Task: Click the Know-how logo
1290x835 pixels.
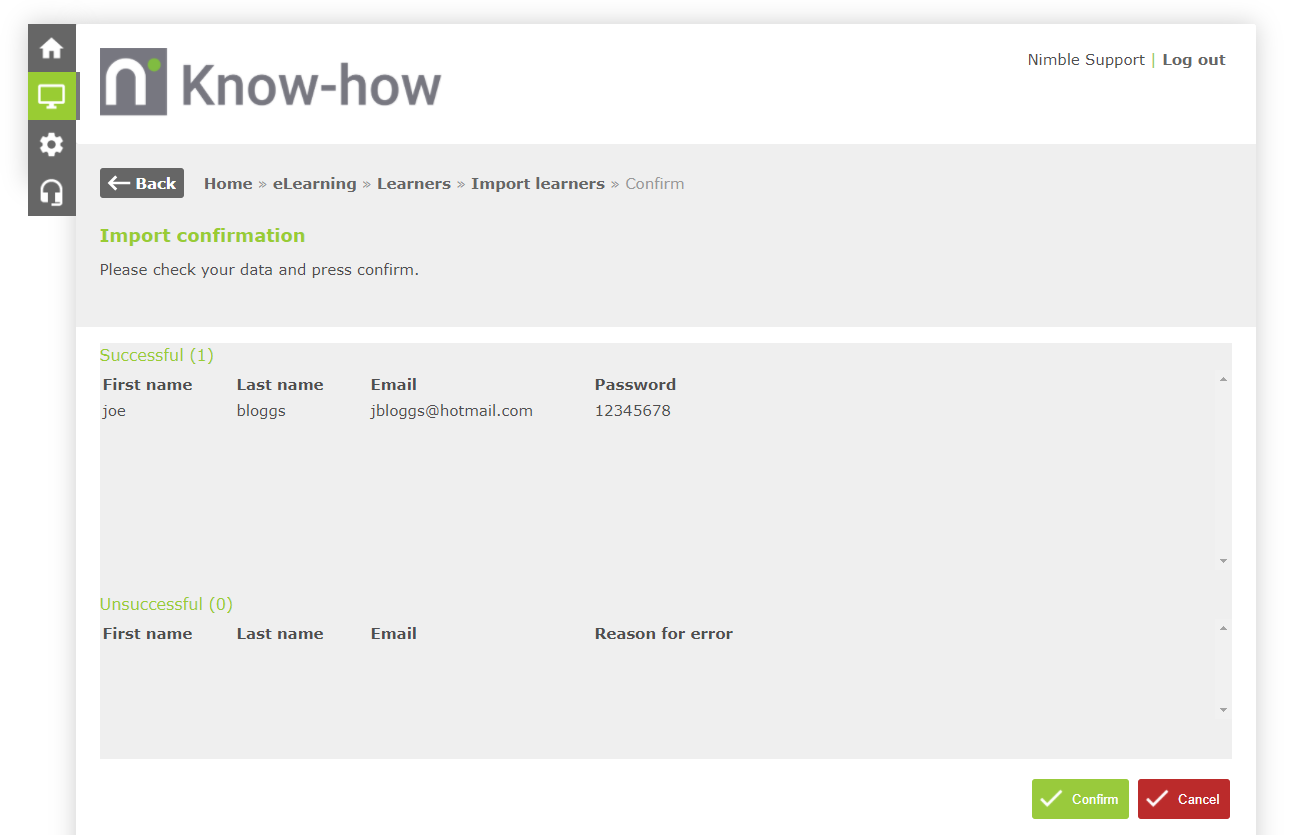Action: click(x=270, y=82)
